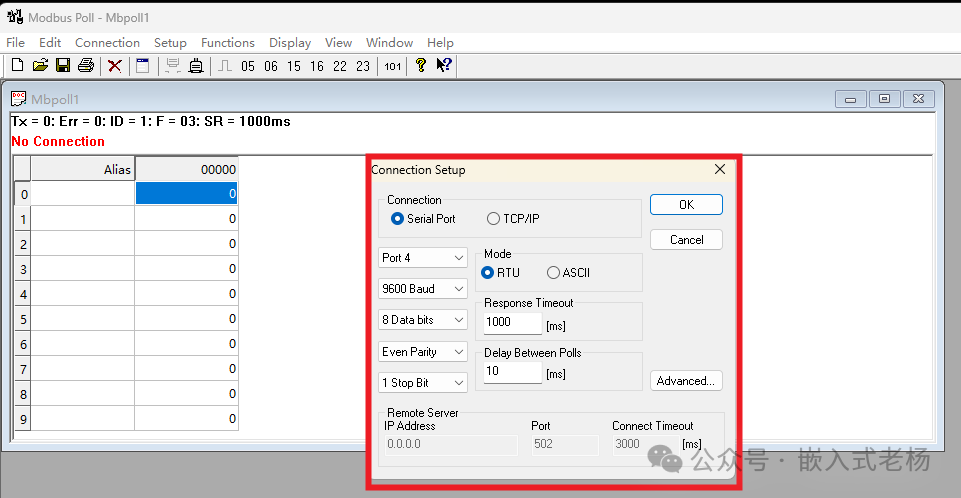
Task: Click the value cell in row 9
Action: coord(186,418)
